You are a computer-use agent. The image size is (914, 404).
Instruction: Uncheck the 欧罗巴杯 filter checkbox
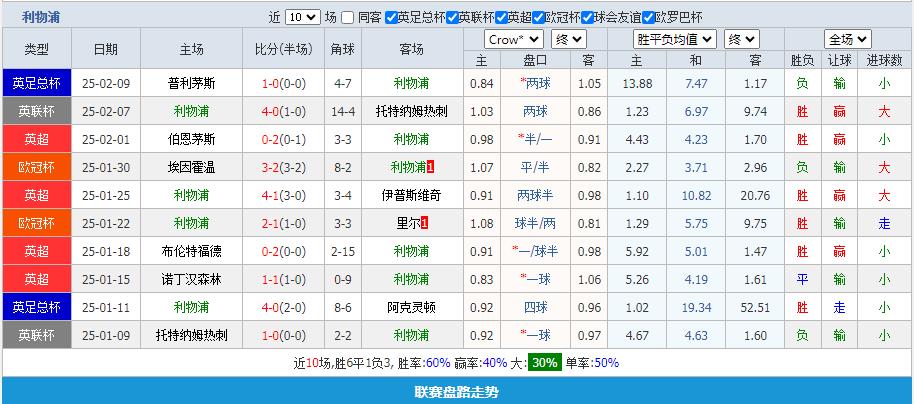[x=647, y=18]
